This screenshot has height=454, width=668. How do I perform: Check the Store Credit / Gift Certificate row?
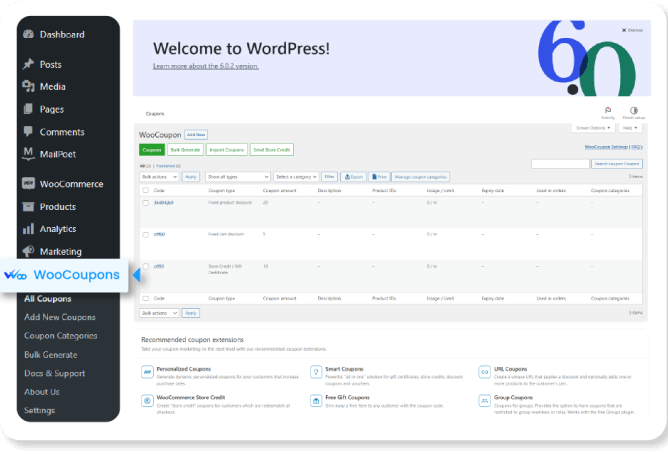click(146, 266)
